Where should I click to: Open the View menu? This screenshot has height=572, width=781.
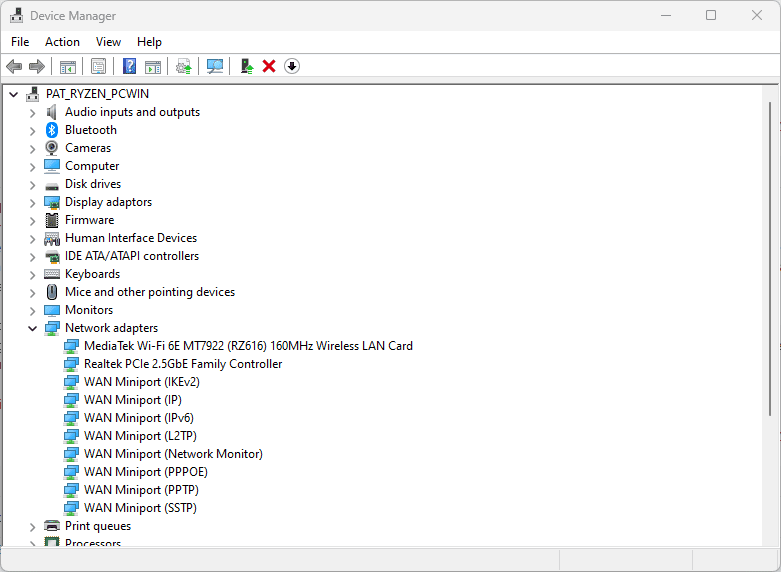point(108,42)
